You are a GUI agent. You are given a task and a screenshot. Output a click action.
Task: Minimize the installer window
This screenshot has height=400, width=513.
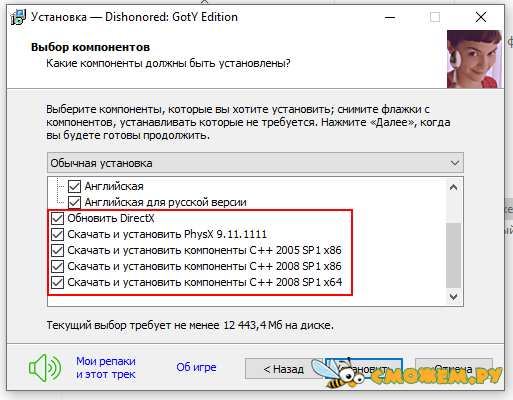[390, 17]
